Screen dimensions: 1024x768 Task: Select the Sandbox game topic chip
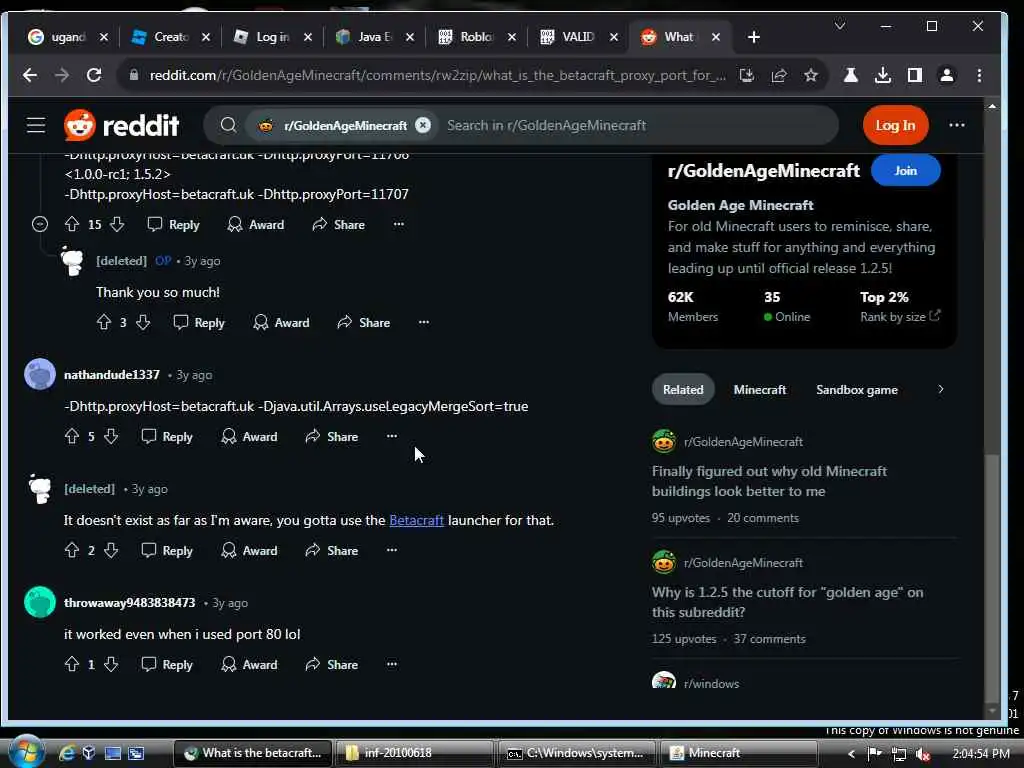(x=857, y=389)
